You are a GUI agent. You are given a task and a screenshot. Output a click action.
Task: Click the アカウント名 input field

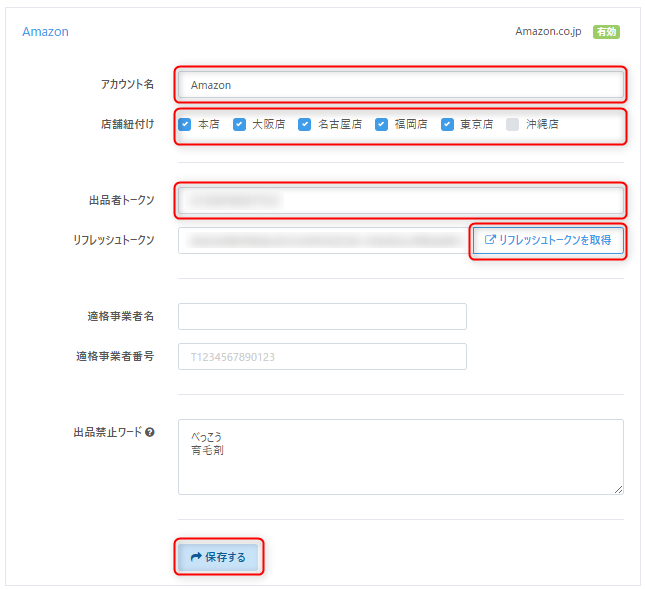pyautogui.click(x=401, y=85)
